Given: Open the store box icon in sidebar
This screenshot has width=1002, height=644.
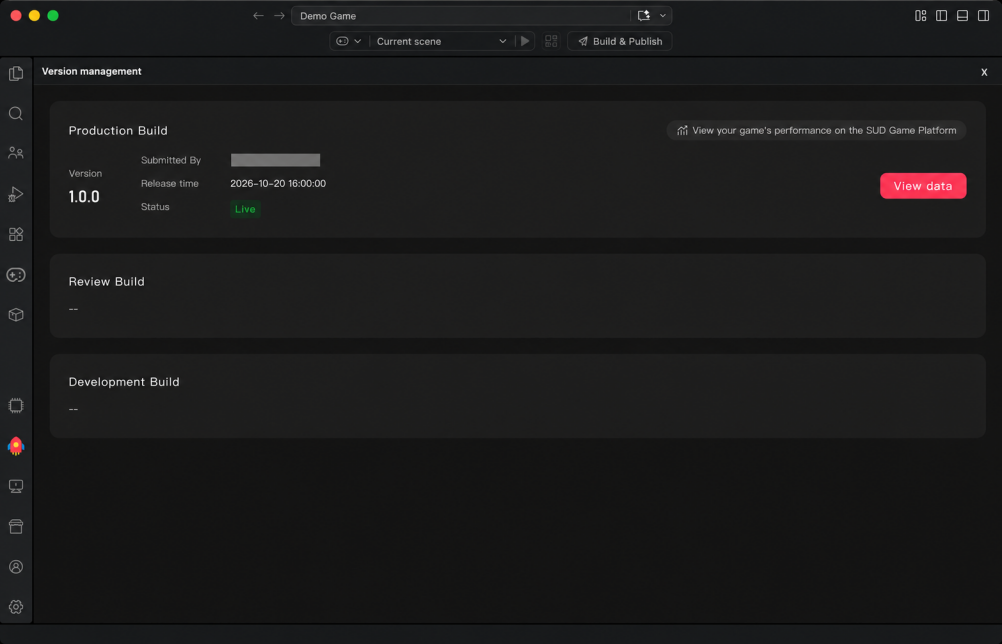Looking at the screenshot, I should pyautogui.click(x=16, y=526).
